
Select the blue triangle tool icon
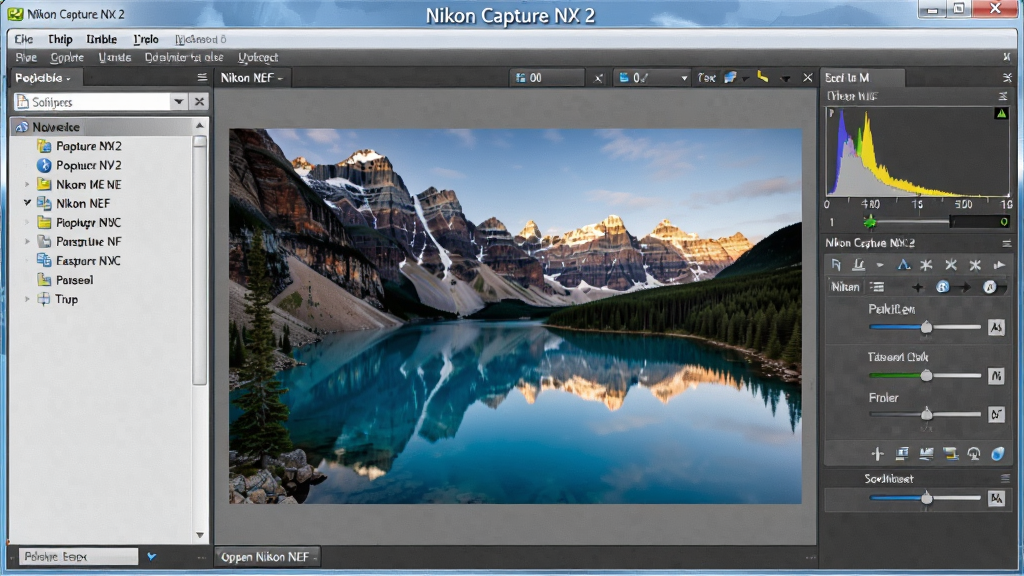pyautogui.click(x=903, y=265)
